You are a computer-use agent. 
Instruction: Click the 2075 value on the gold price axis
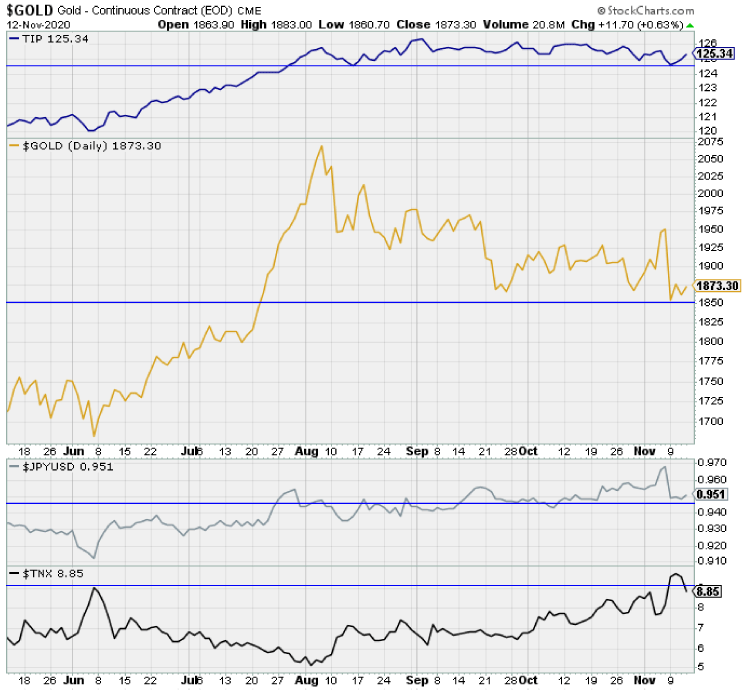pyautogui.click(x=710, y=142)
